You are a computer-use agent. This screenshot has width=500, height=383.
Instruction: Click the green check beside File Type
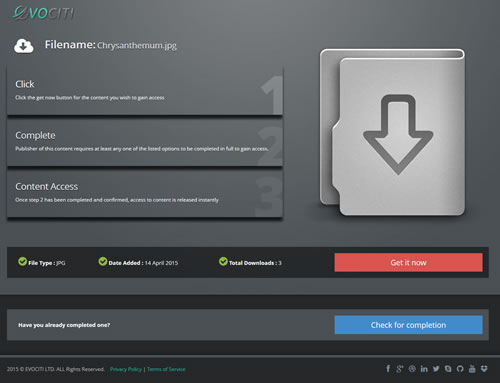click(22, 262)
